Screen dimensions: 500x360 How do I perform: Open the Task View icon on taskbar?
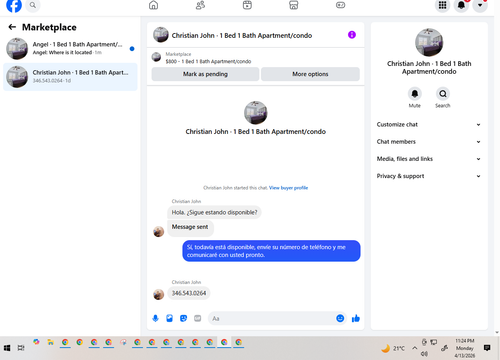pos(21,348)
